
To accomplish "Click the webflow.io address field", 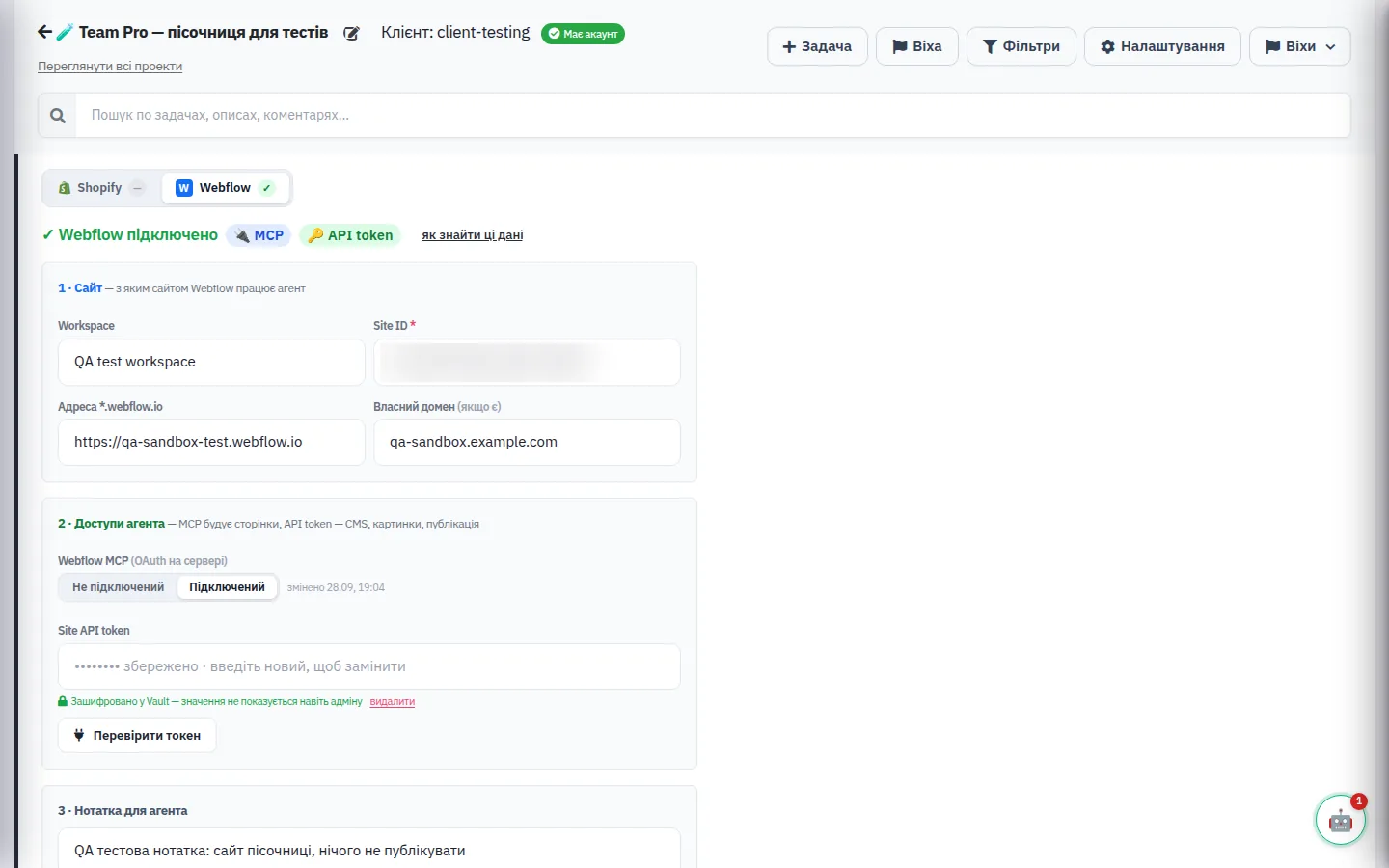I will pyautogui.click(x=211, y=442).
